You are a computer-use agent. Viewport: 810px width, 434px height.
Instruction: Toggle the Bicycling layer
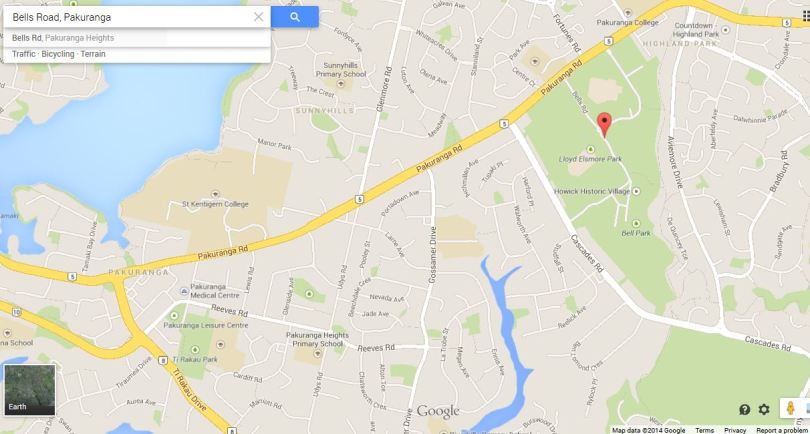58,54
